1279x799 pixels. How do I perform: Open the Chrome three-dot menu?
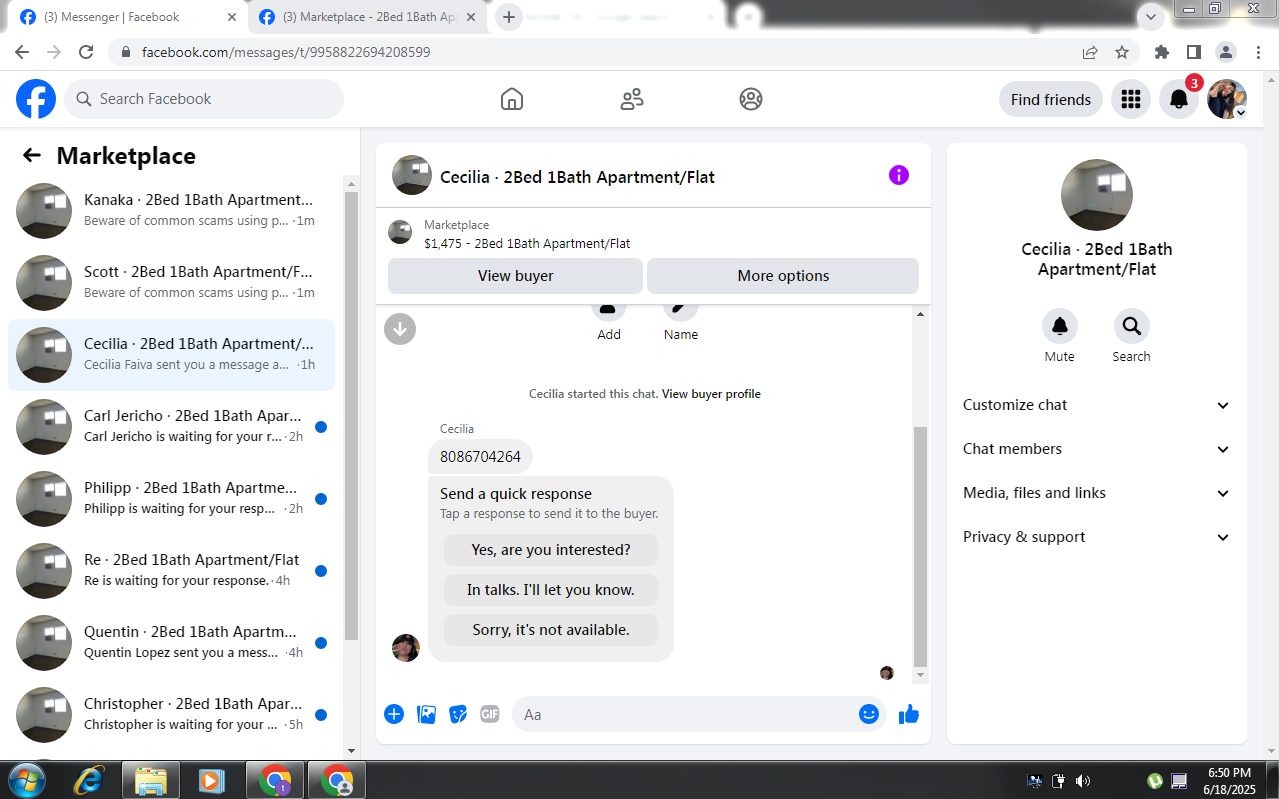(x=1257, y=52)
